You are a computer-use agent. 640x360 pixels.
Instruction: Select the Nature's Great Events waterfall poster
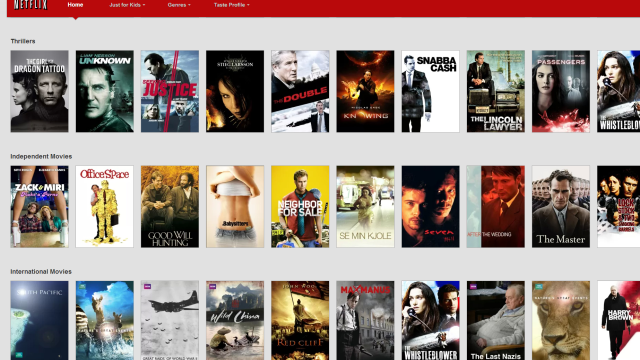coord(104,320)
